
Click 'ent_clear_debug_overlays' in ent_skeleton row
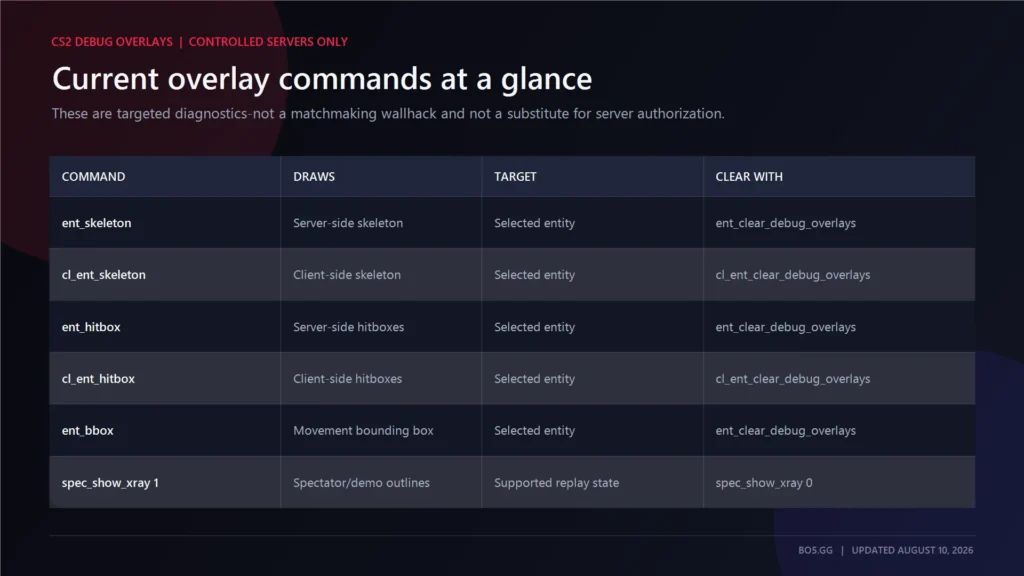pos(786,223)
